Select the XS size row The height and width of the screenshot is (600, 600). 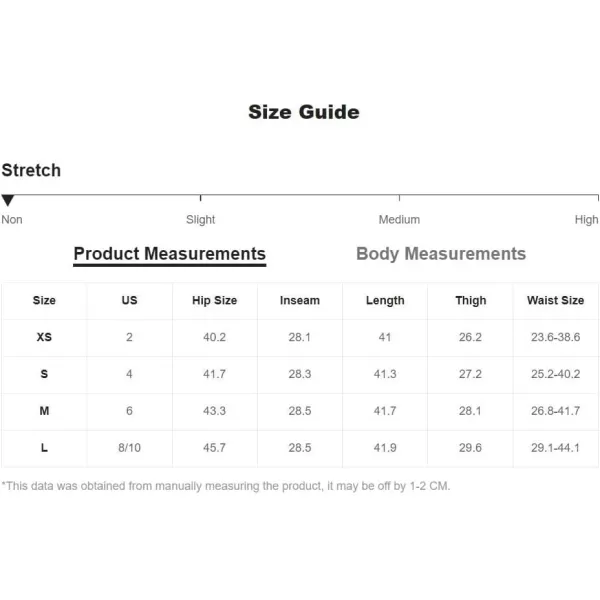click(44, 338)
